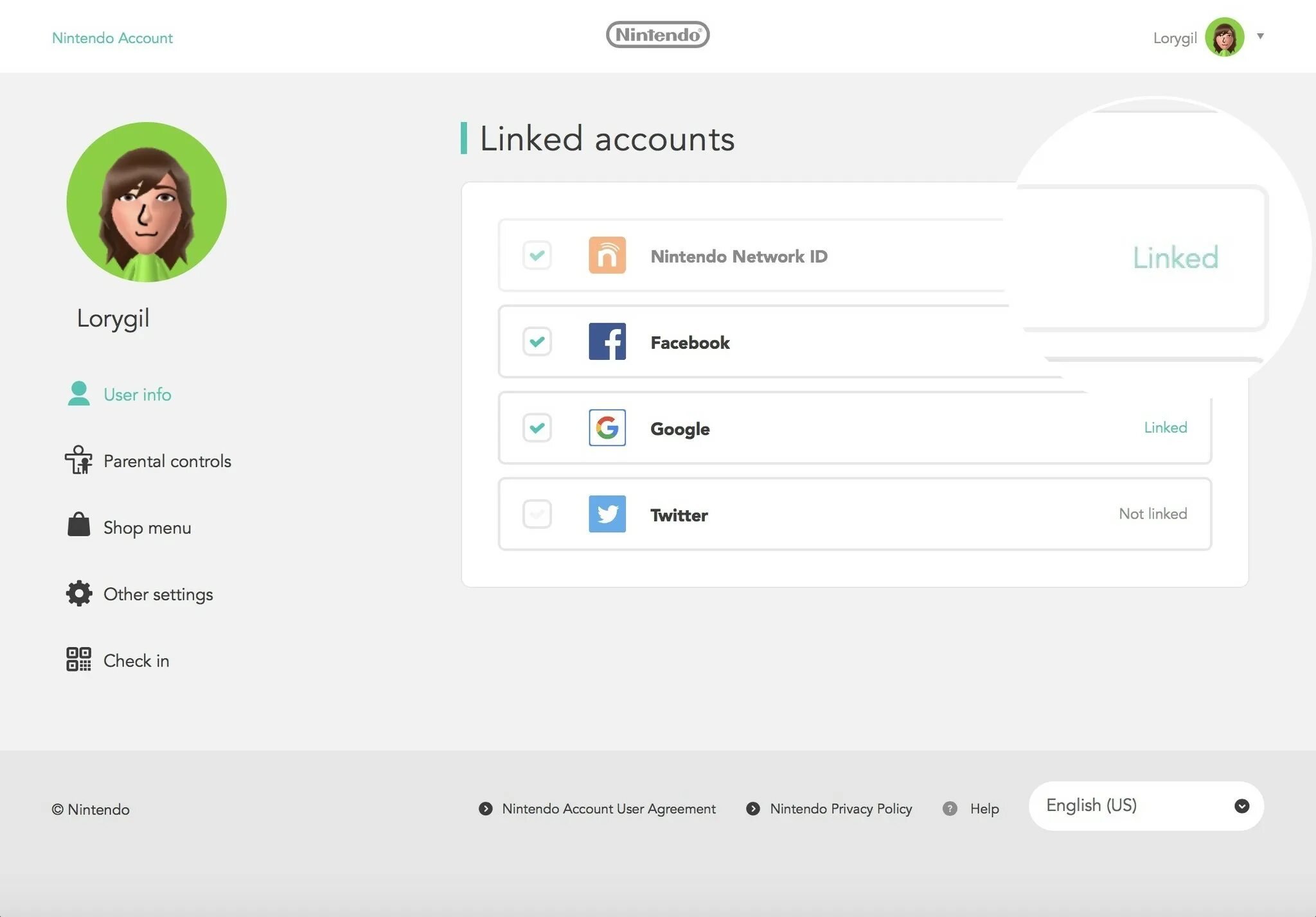Enable the Twitter account checkbox
Viewport: 1316px width, 917px height.
coord(536,513)
